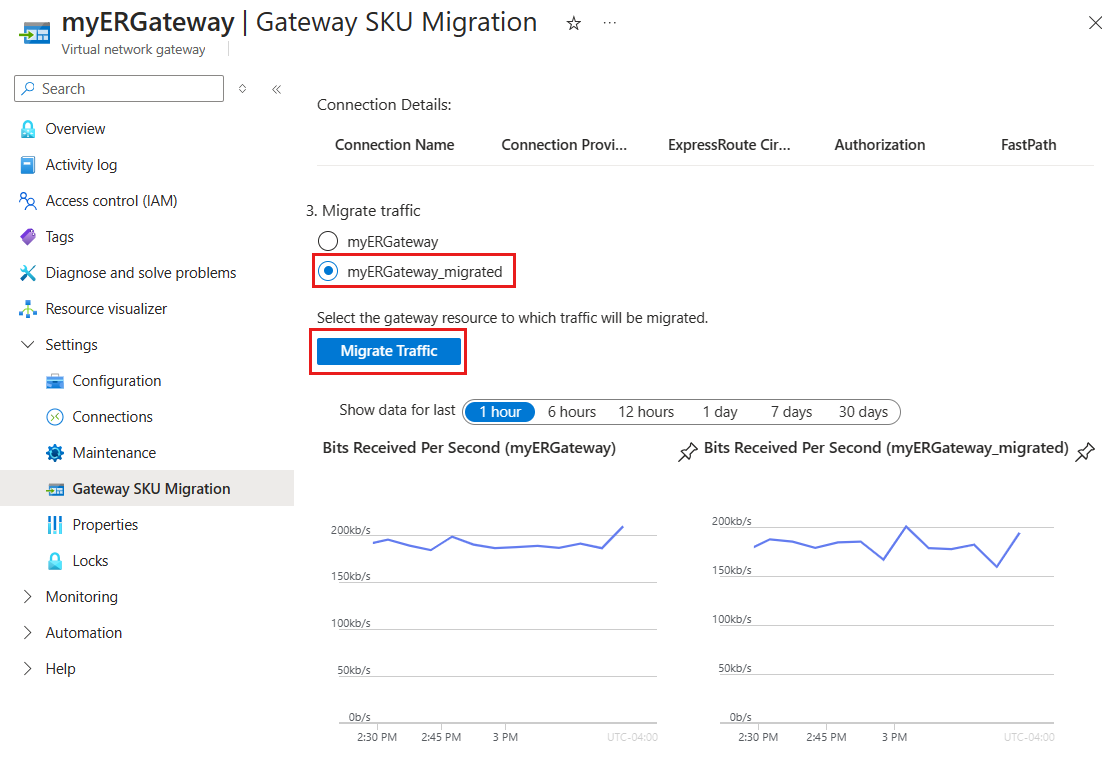Image resolution: width=1112 pixels, height=764 pixels.
Task: Sort by the Connection Name column header
Action: 394,145
